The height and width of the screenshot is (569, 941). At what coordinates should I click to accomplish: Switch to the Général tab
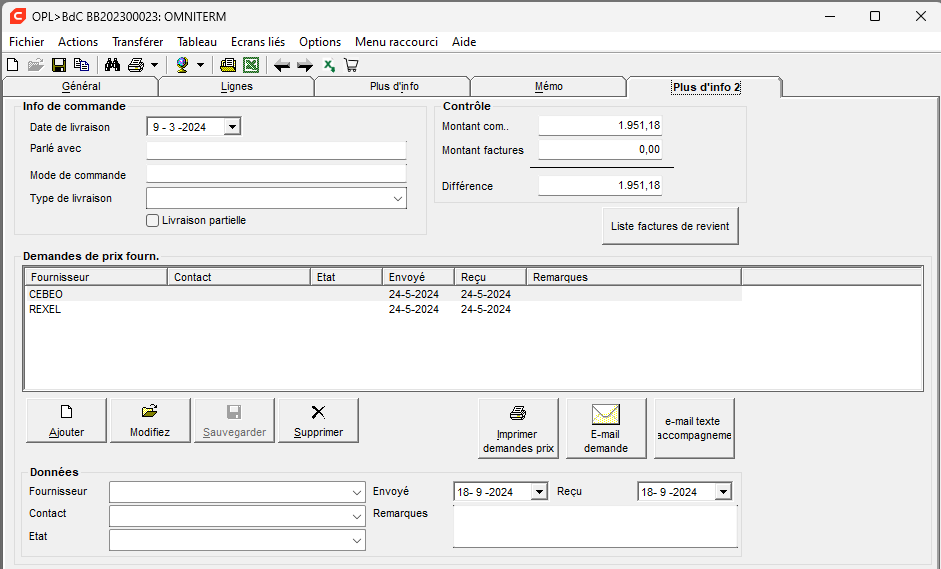(80, 86)
